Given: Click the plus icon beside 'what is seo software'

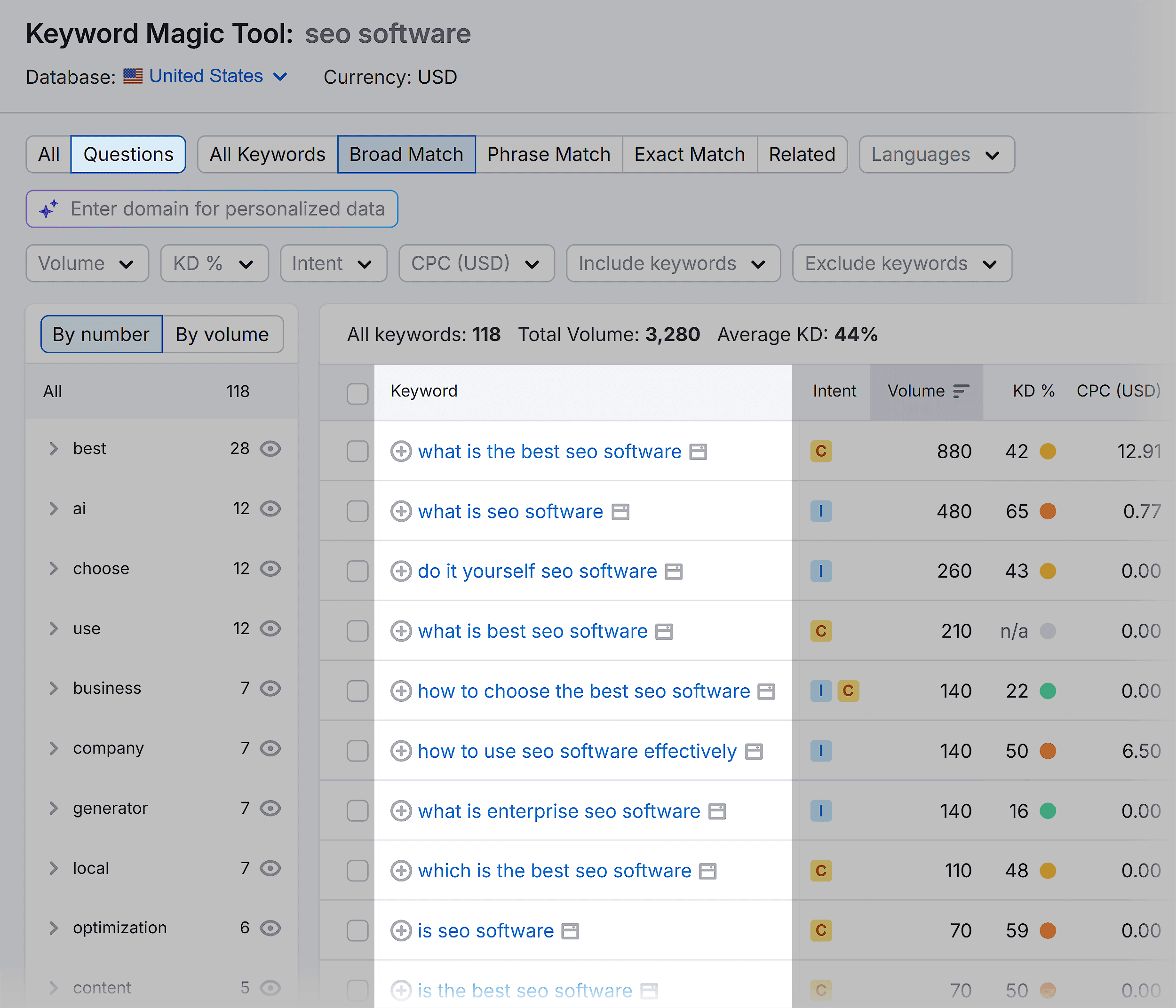Looking at the screenshot, I should click(401, 511).
